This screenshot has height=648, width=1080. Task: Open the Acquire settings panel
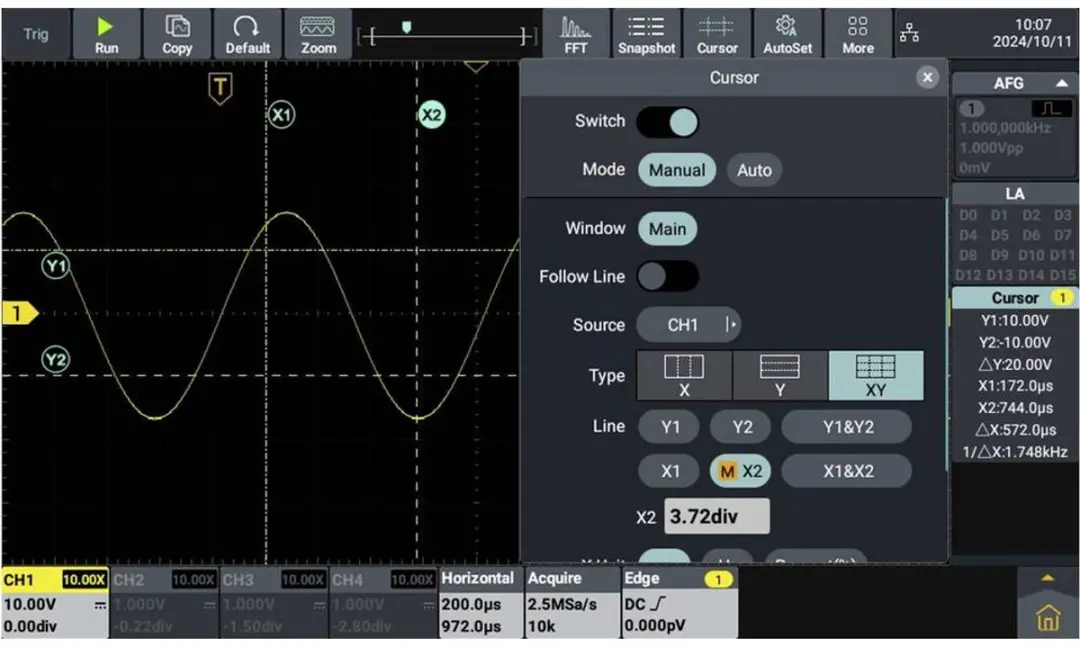click(572, 603)
